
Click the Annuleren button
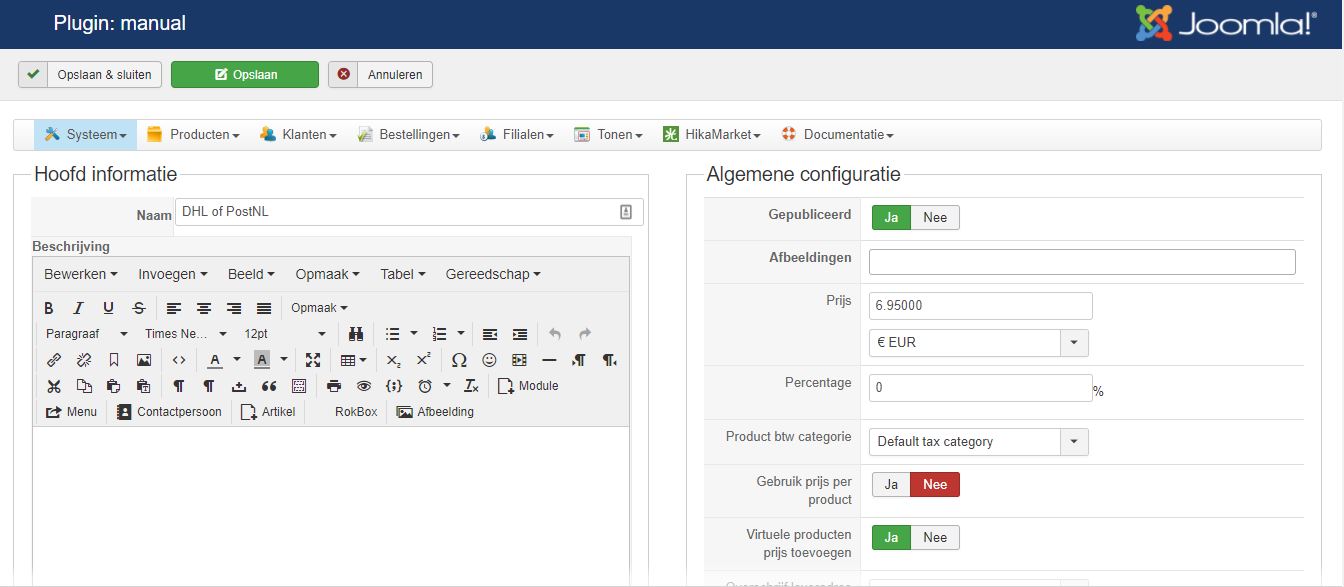[381, 75]
